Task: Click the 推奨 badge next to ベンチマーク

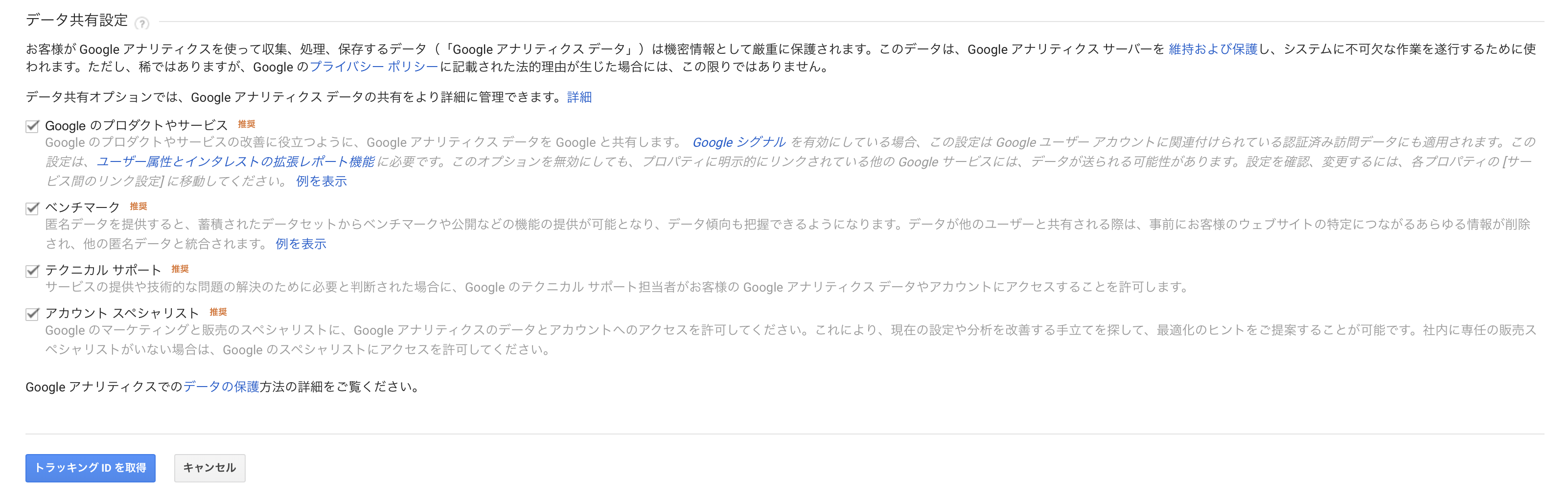Action: point(138,206)
